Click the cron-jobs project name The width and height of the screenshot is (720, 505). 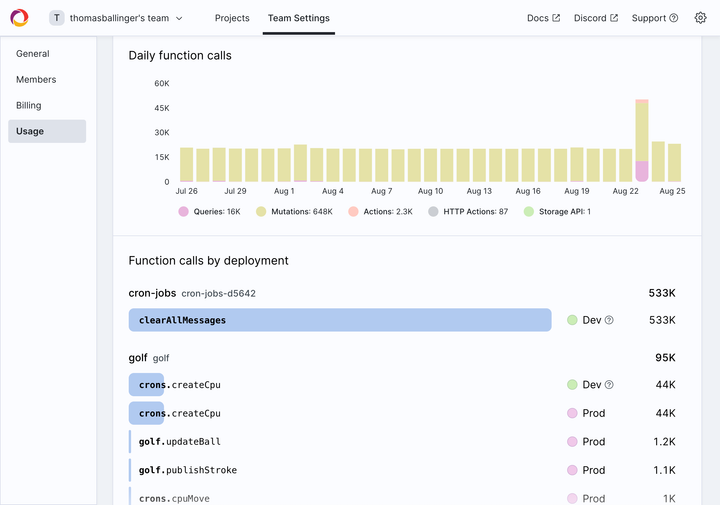coord(152,293)
